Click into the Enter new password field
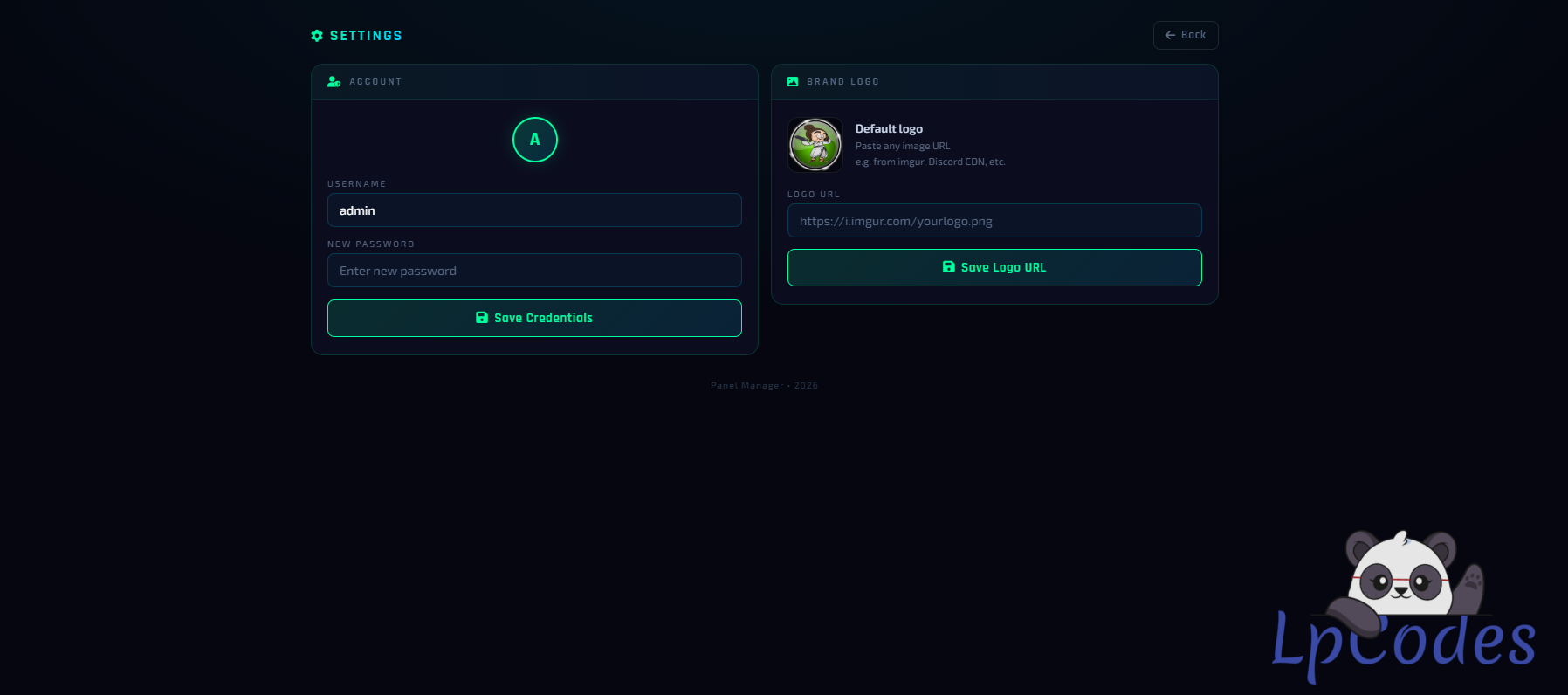Image resolution: width=1568 pixels, height=695 pixels. pos(534,271)
